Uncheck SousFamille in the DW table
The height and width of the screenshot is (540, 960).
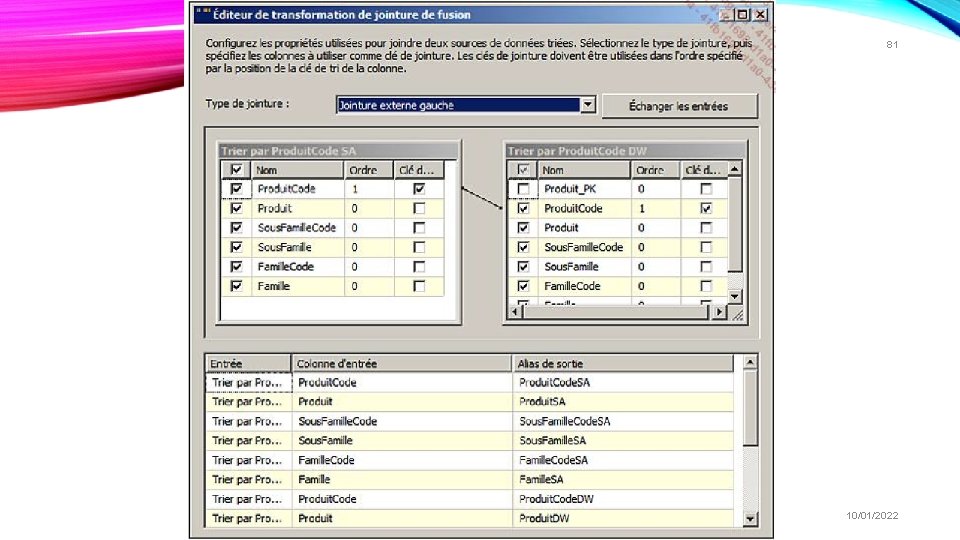[x=523, y=266]
